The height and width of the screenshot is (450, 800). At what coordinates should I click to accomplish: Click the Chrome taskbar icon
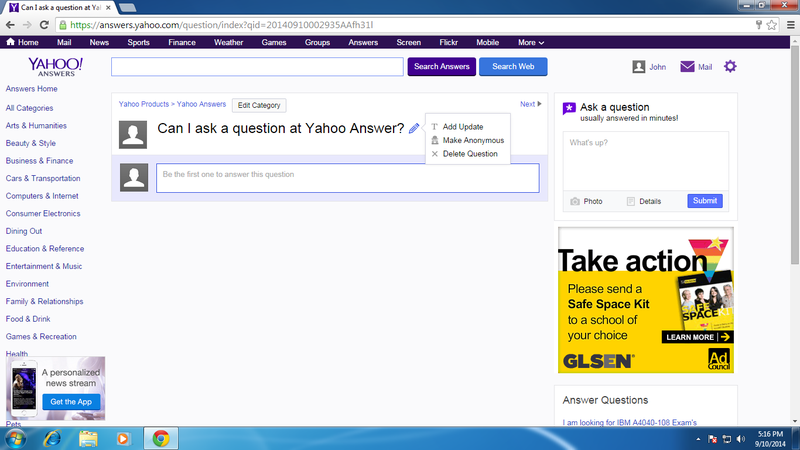[x=161, y=439]
